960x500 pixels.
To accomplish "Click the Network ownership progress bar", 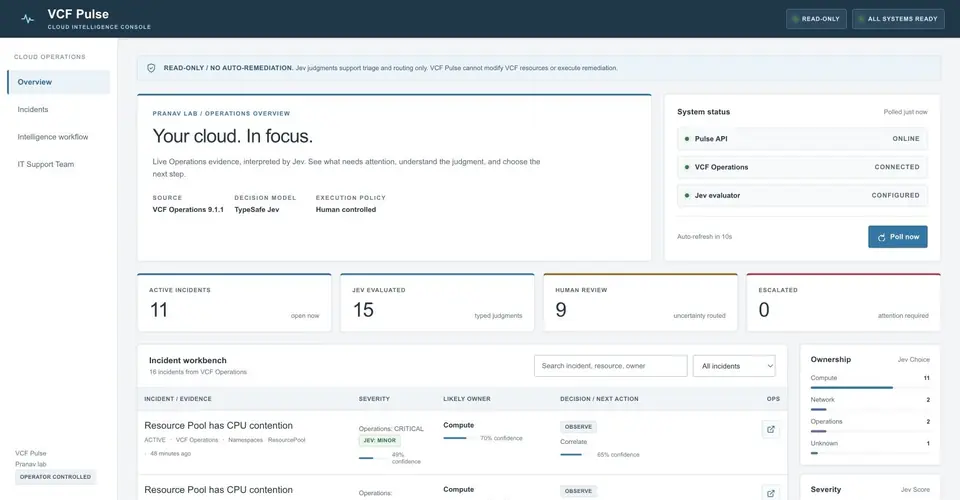I will pos(870,409).
